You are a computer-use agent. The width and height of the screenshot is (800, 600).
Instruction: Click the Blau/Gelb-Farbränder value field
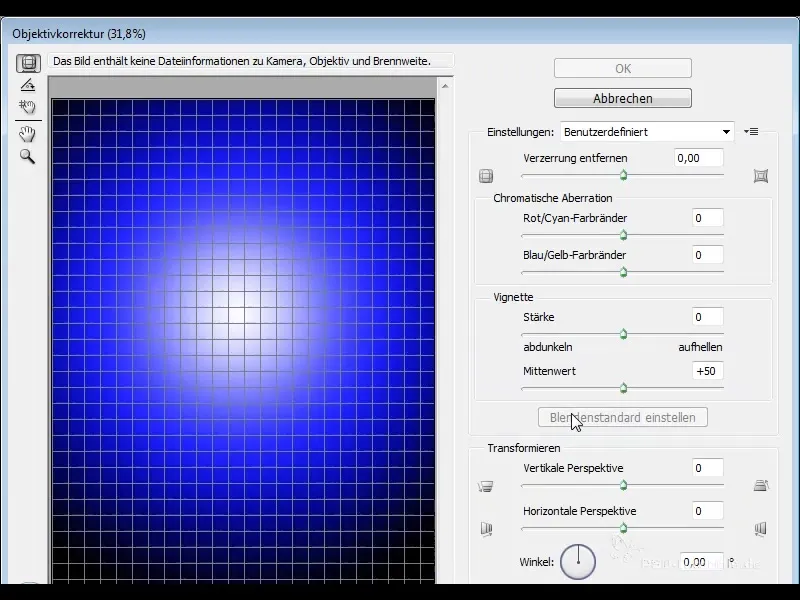click(x=708, y=255)
